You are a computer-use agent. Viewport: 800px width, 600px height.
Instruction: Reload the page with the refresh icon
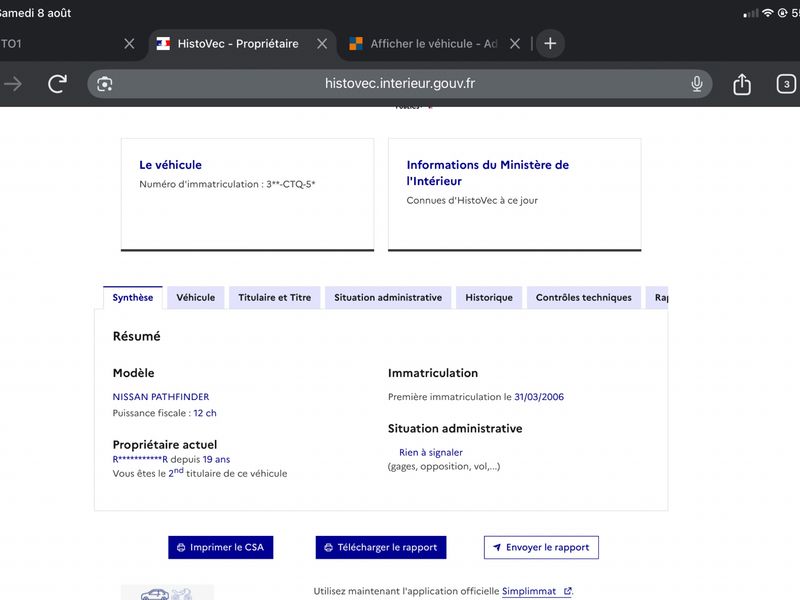point(57,84)
